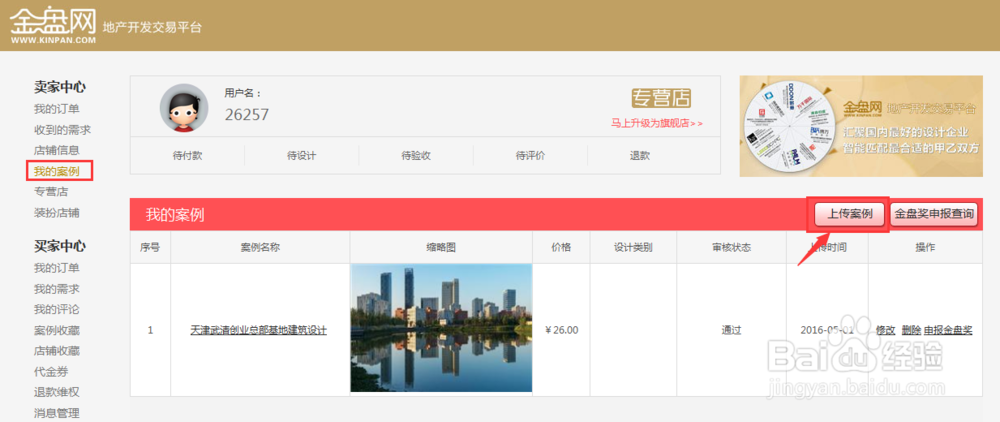The width and height of the screenshot is (1000, 422).
Task: Open 案例收藏 in sidebar
Action: [x=57, y=330]
